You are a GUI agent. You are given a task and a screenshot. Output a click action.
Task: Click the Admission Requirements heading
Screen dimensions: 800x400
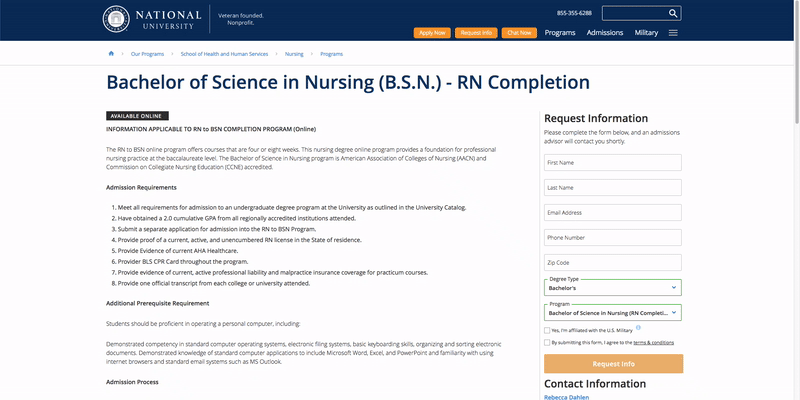[141, 188]
